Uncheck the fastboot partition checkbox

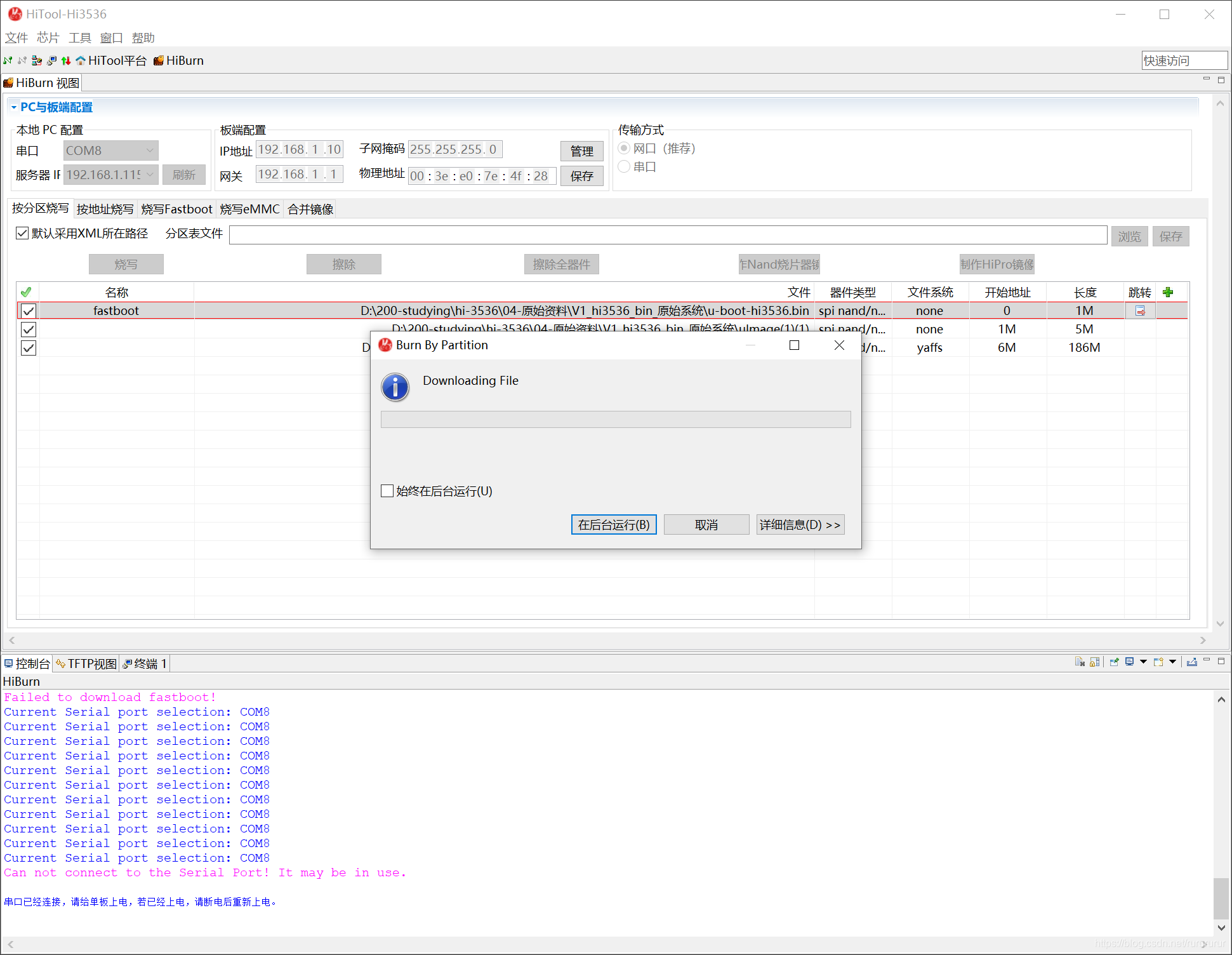pos(29,311)
